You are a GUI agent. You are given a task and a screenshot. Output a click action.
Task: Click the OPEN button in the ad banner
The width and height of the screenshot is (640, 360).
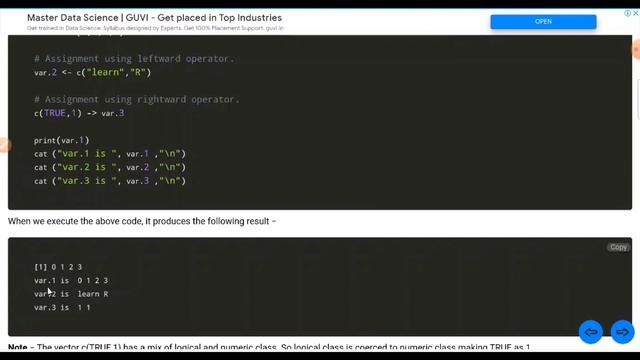click(x=543, y=22)
